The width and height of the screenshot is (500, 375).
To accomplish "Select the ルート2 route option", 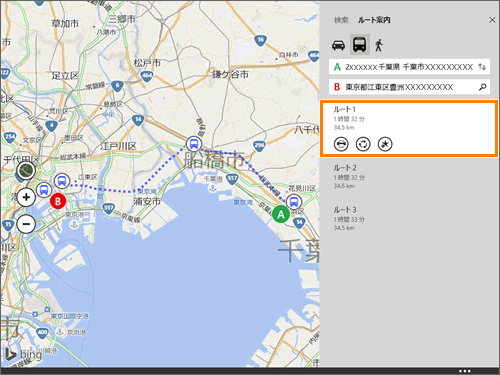I will 409,177.
